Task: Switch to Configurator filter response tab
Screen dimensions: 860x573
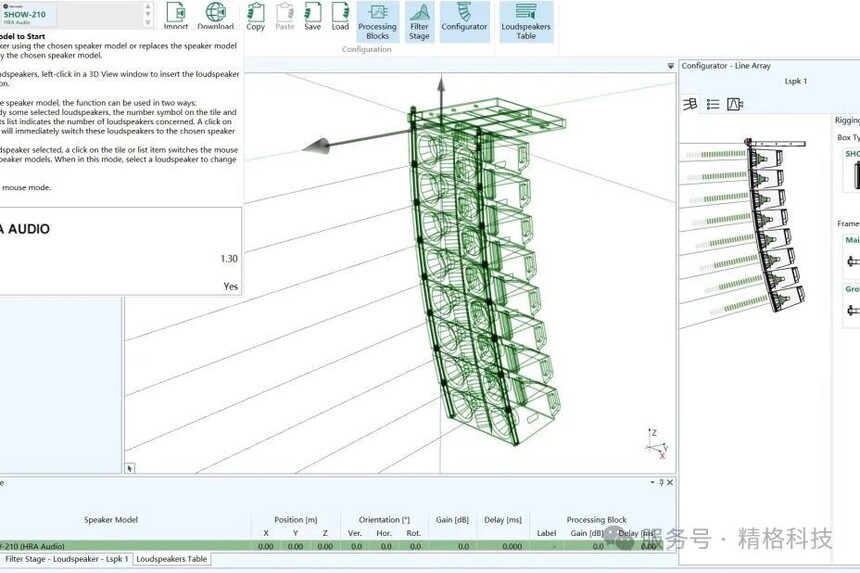Action: pyautogui.click(x=735, y=104)
